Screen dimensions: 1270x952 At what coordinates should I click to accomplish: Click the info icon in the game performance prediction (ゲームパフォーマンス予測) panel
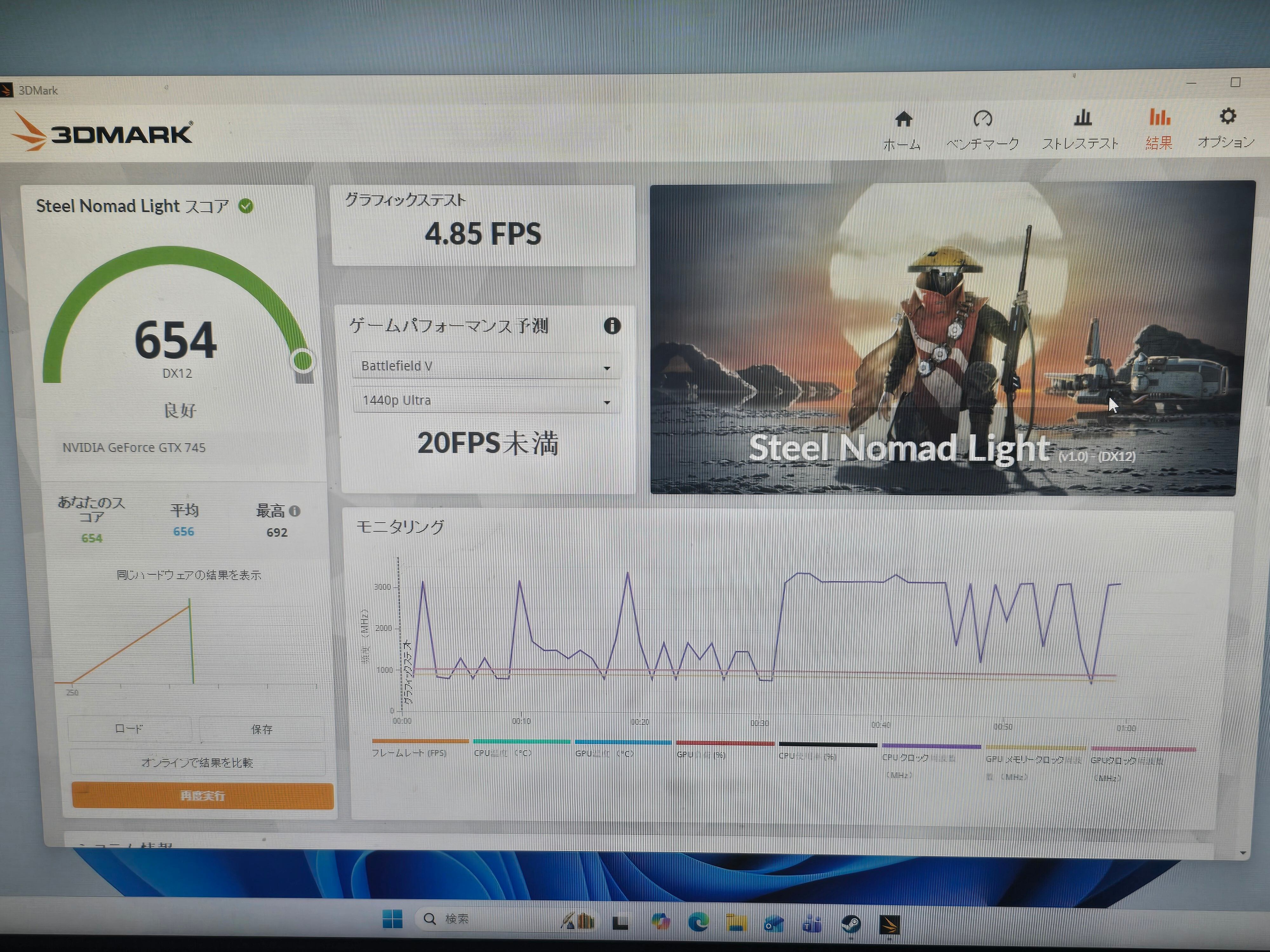(x=612, y=326)
